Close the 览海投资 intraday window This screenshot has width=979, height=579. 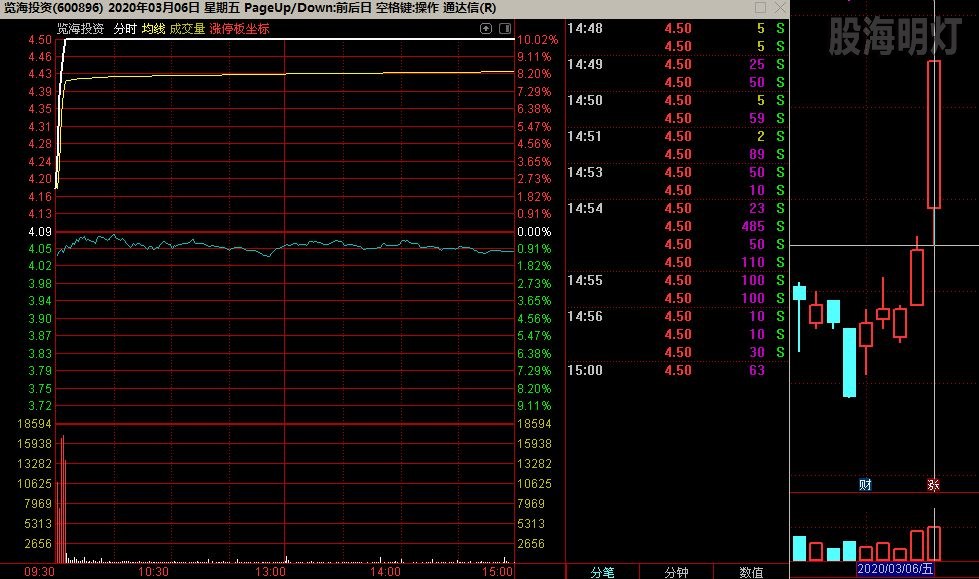pyautogui.click(x=780, y=7)
